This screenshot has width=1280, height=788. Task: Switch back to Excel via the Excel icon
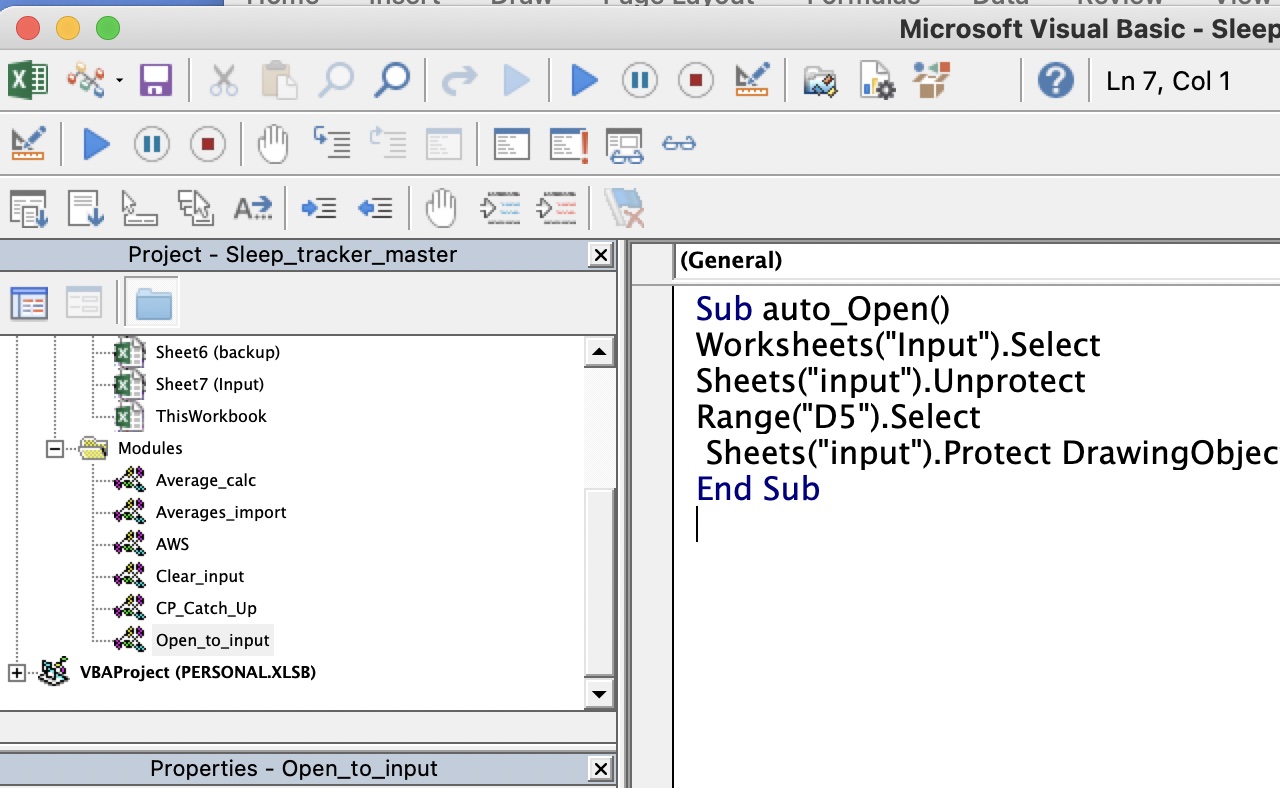coord(28,80)
